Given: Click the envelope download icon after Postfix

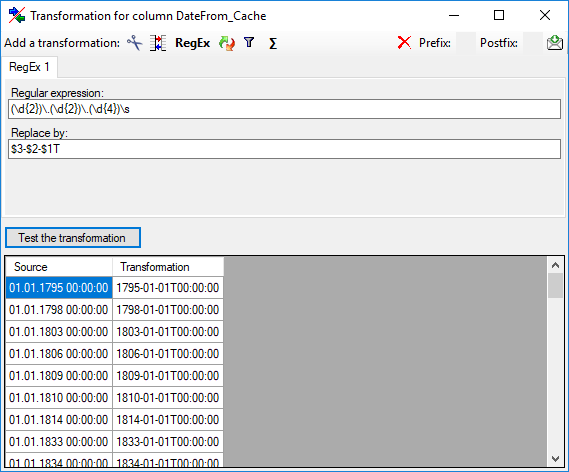Looking at the screenshot, I should pos(554,43).
